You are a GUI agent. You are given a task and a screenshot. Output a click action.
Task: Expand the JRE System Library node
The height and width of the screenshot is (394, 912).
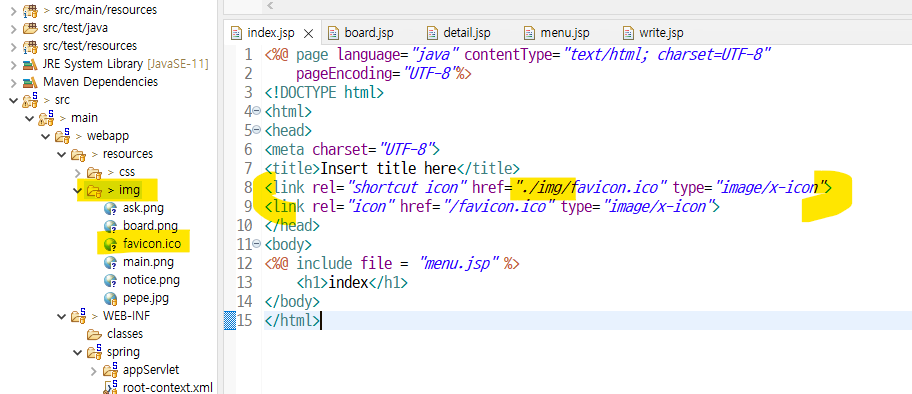(x=13, y=64)
